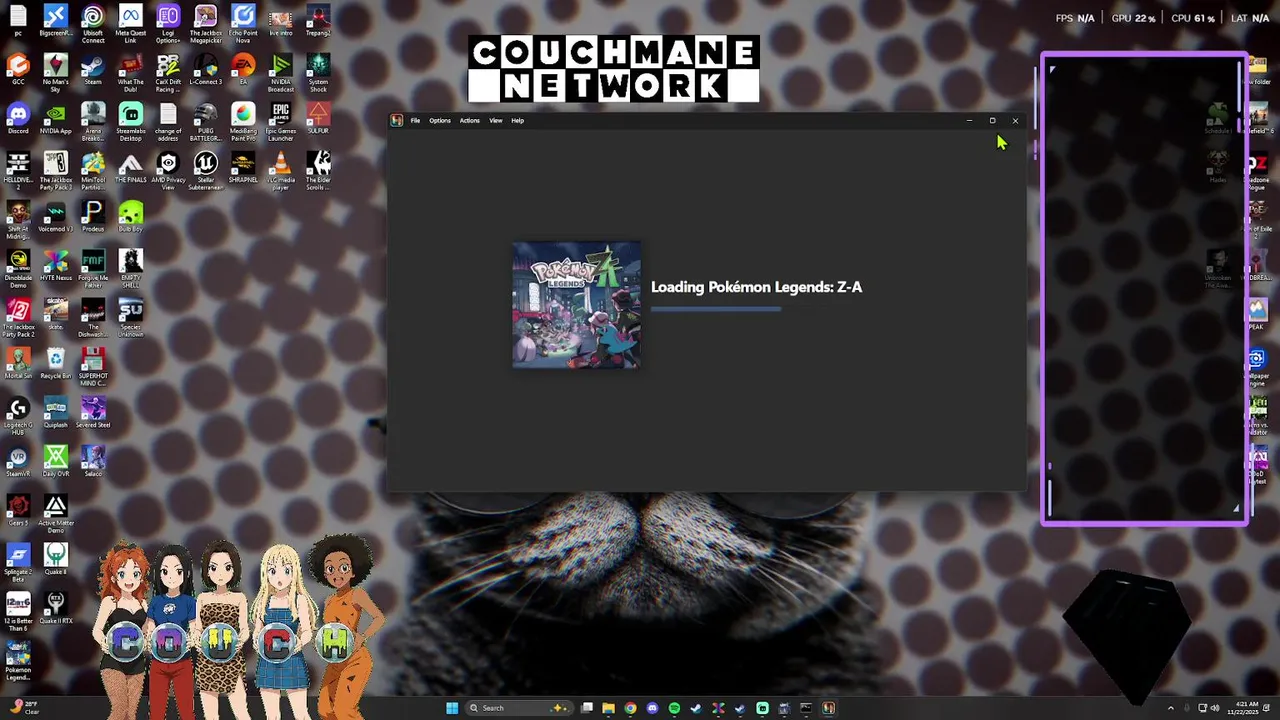Close the emulator window
Screen dimensions: 1280x720
click(1015, 121)
